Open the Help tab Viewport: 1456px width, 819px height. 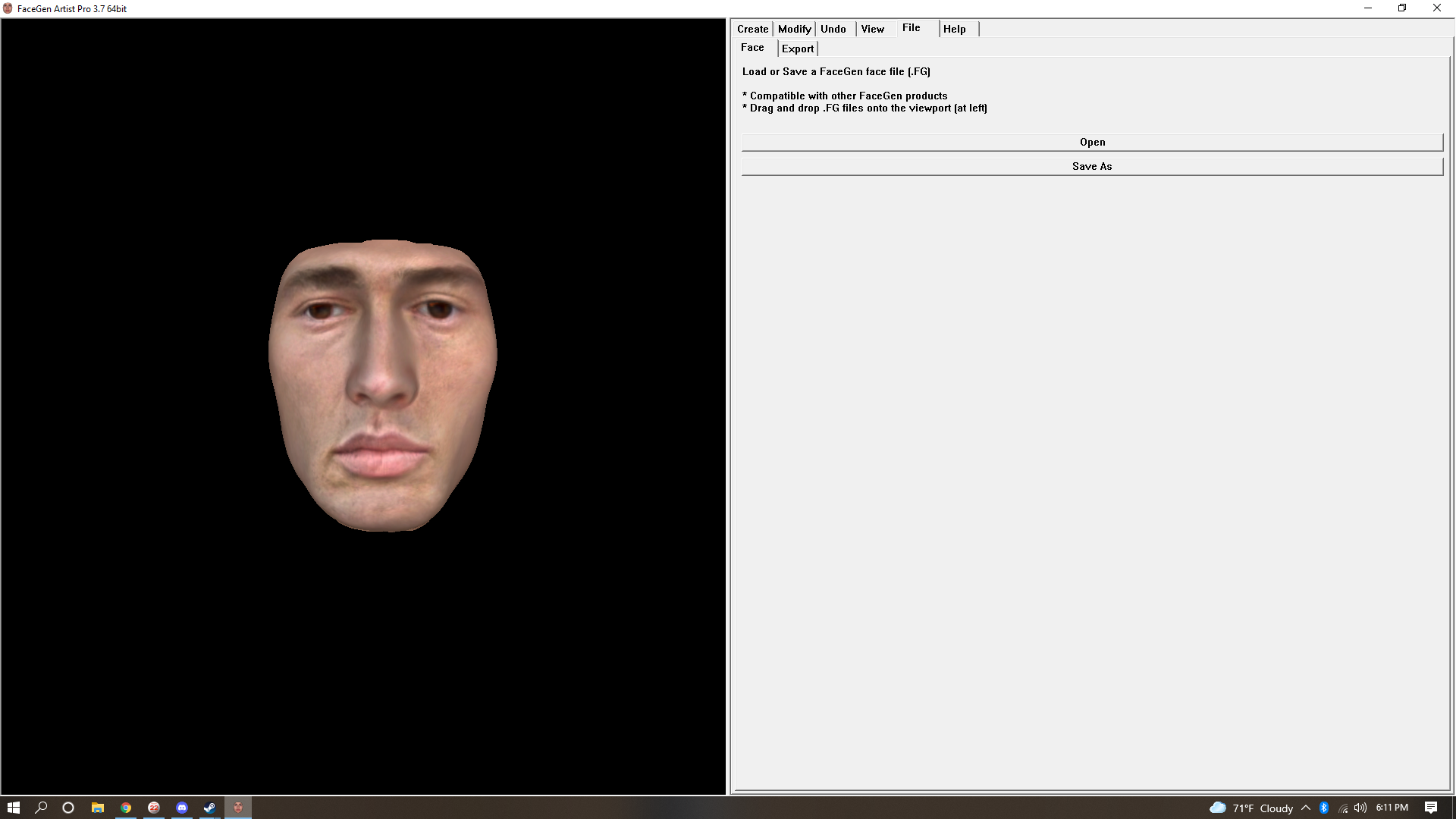coord(954,29)
